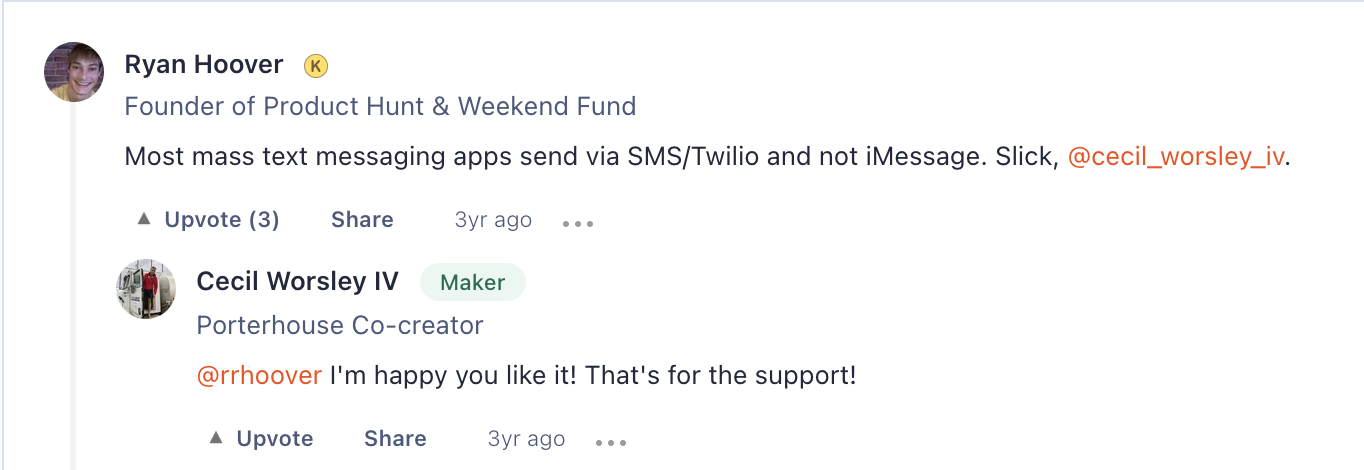Screen dimensions: 1364x470
Task: Upvote Ryan Hoover's comment with 3 upvotes
Action: [x=208, y=220]
